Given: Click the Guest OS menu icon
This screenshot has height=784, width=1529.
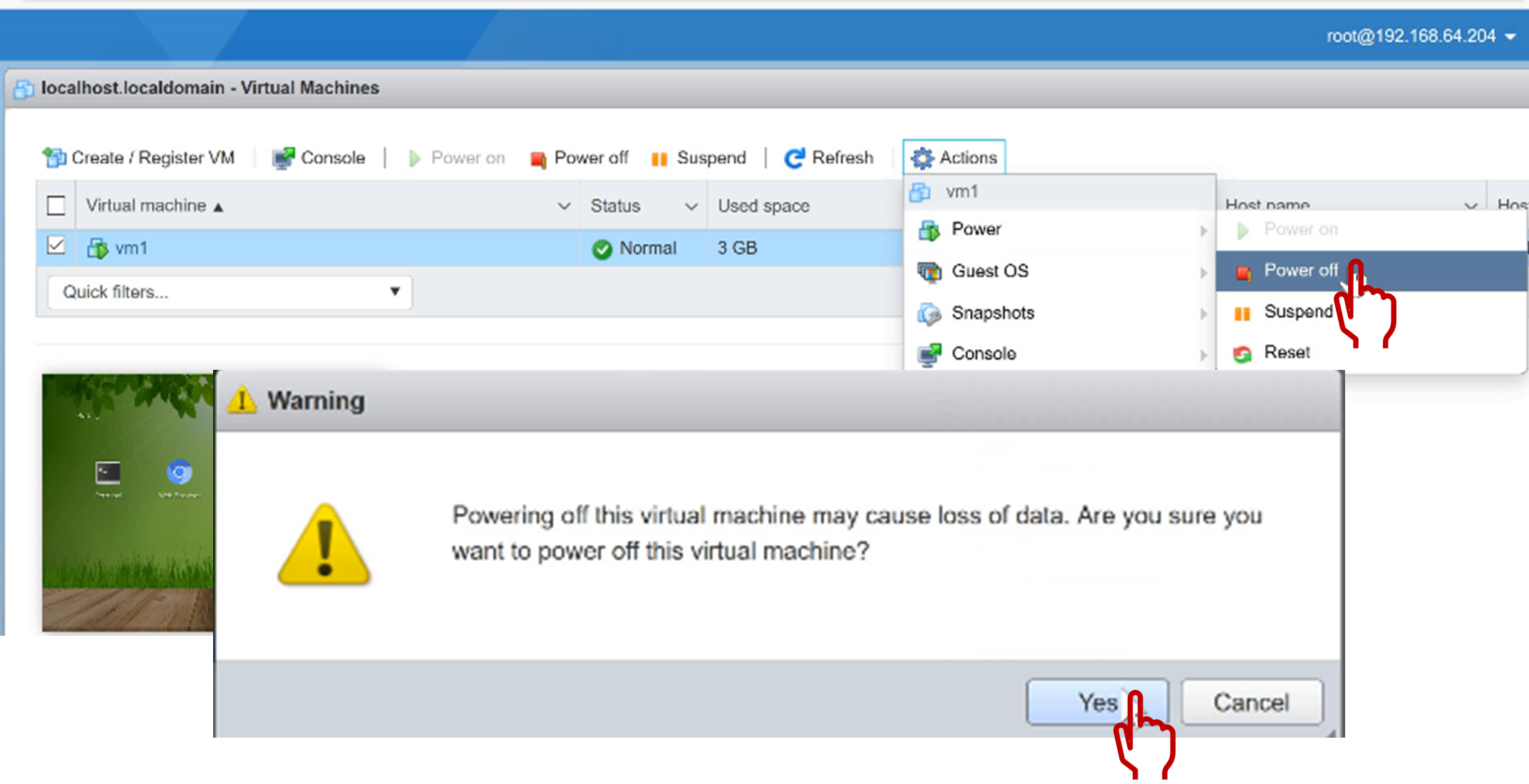Looking at the screenshot, I should 929,272.
